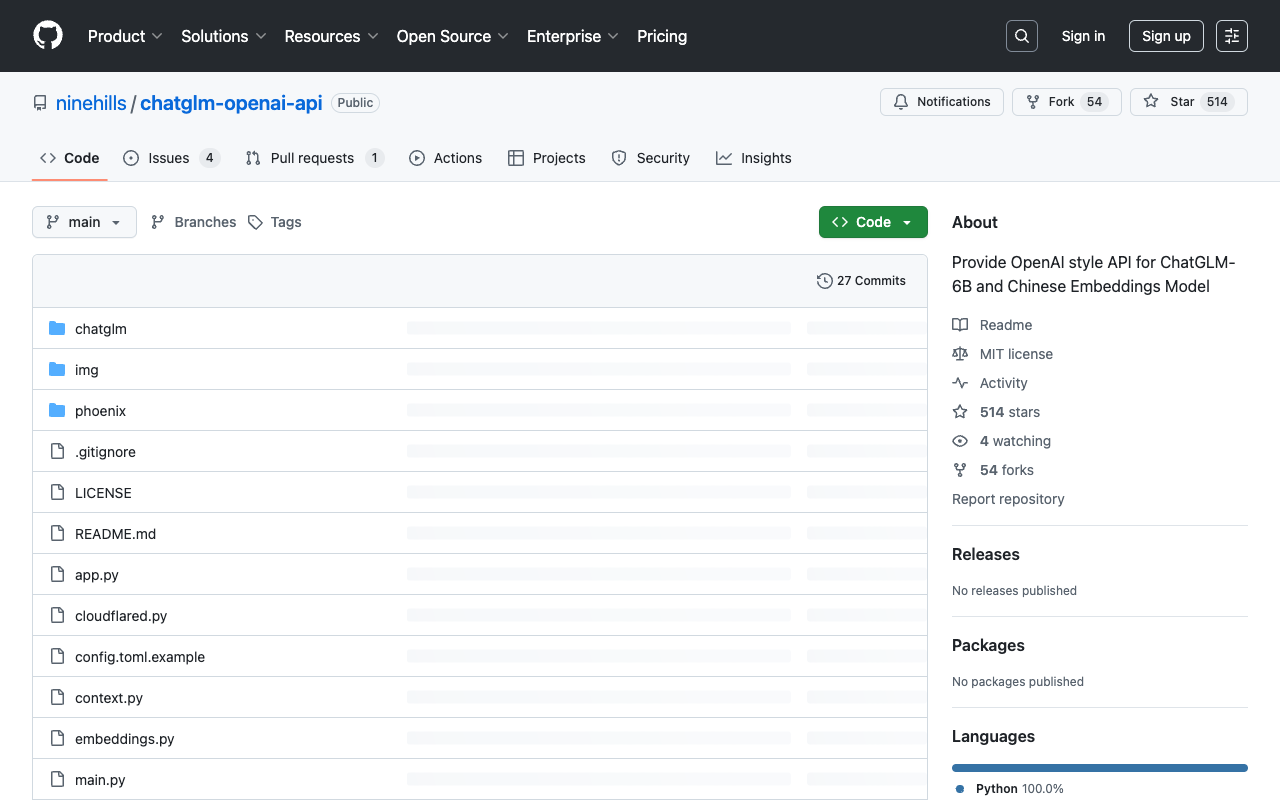Expand the Solutions menu
This screenshot has height=800, width=1280.
[224, 36]
